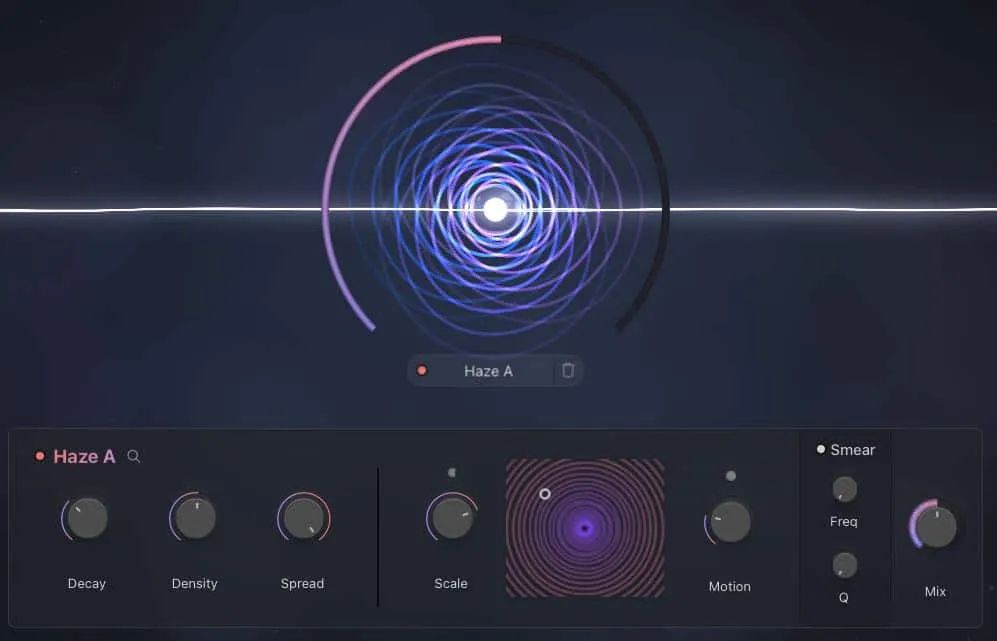Screen dimensions: 997x641
Task: Click the Haze A panel title text
Action: tap(85, 457)
